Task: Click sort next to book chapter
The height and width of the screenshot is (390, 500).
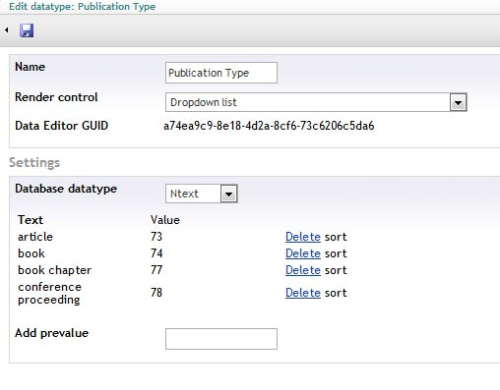Action: coord(336,270)
